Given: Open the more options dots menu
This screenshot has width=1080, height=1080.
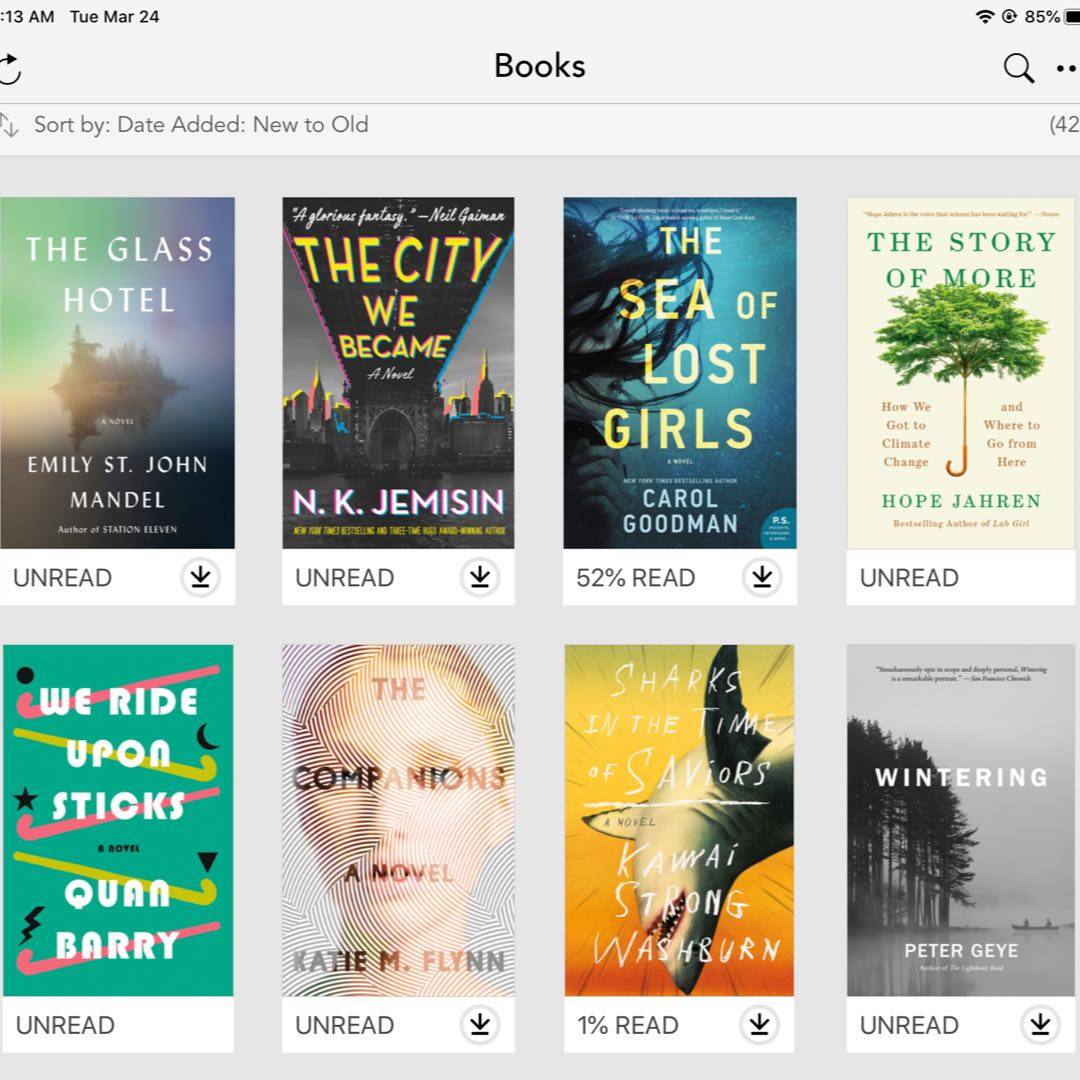Looking at the screenshot, I should coord(1067,68).
